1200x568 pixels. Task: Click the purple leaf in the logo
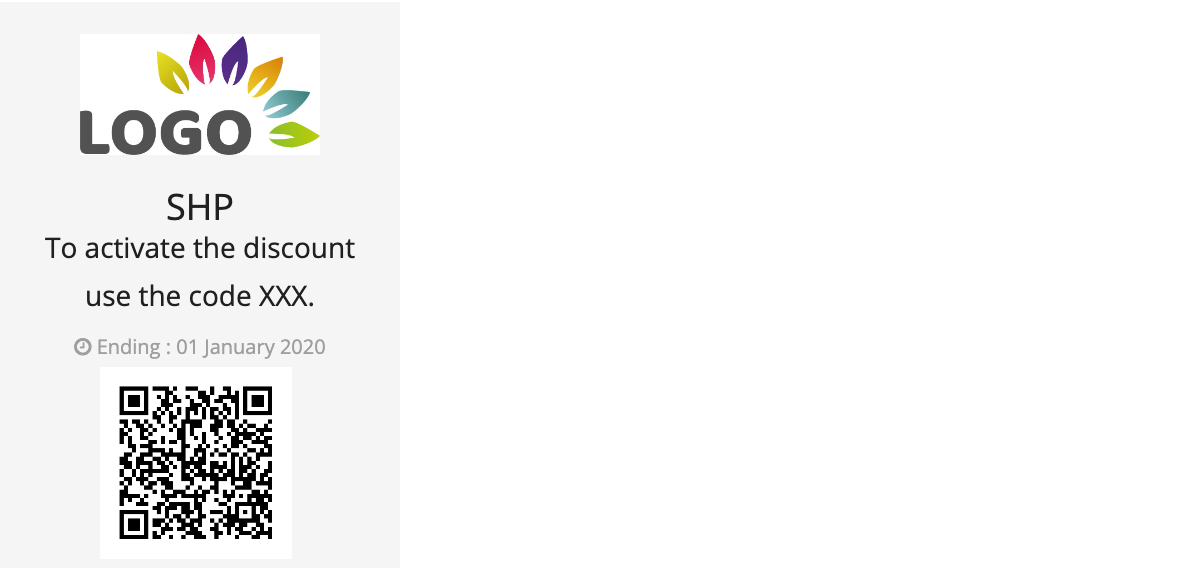[235, 61]
